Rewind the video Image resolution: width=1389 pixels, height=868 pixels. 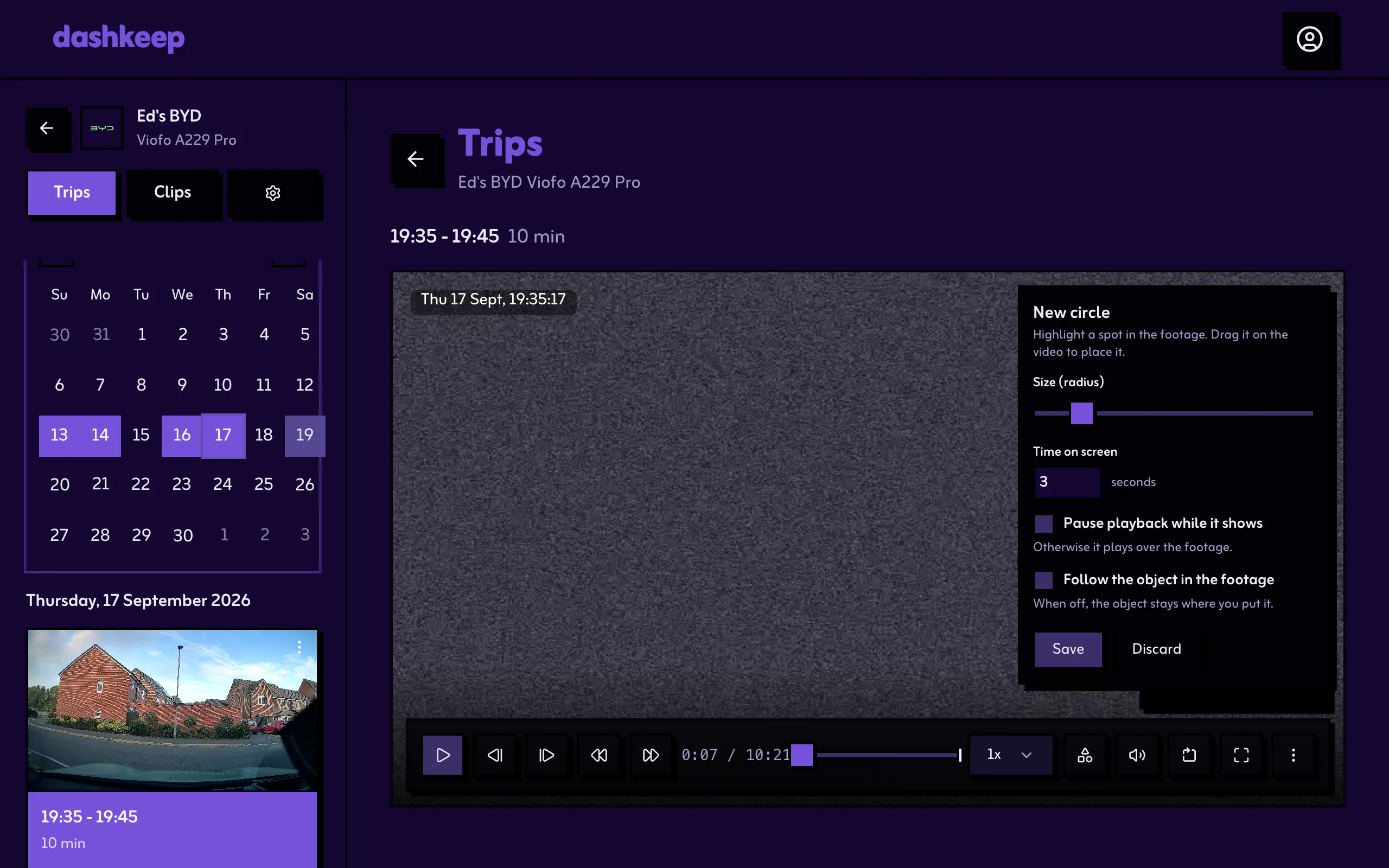click(x=598, y=755)
